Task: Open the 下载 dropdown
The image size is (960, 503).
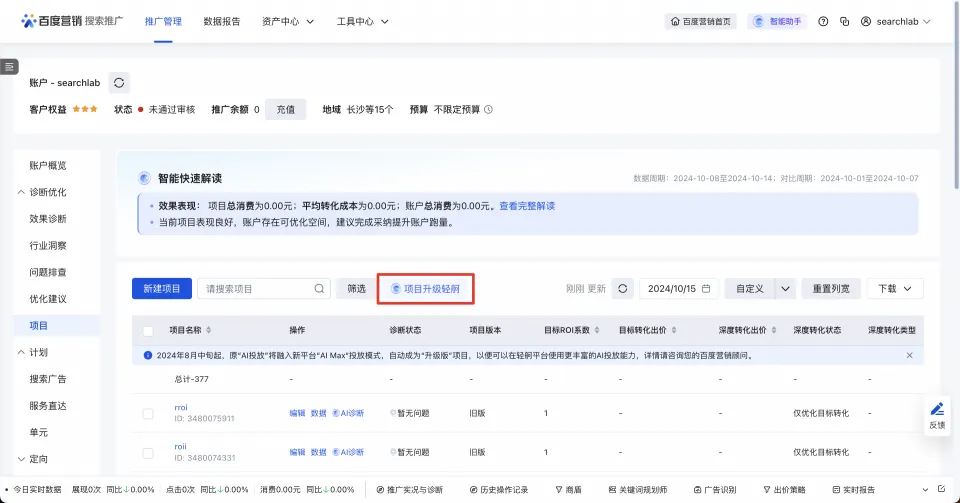Action: pyautogui.click(x=894, y=288)
